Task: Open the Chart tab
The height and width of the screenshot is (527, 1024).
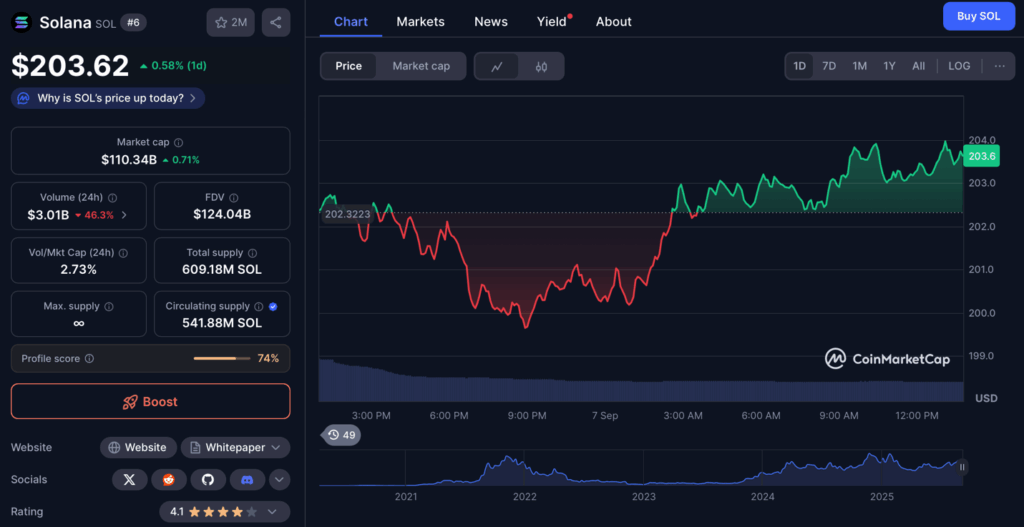Action: tap(351, 22)
